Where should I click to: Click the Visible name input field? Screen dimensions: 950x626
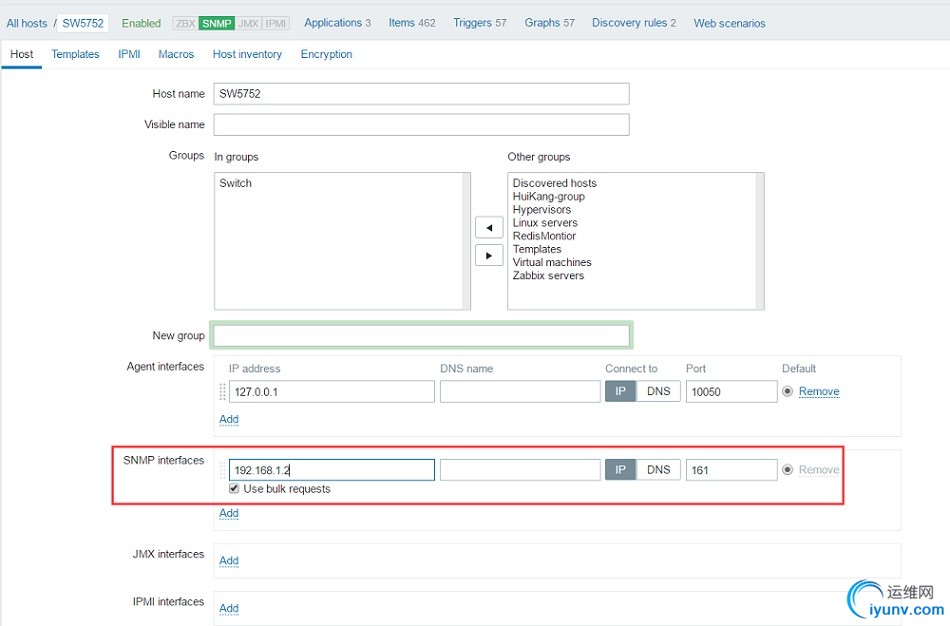(x=421, y=124)
